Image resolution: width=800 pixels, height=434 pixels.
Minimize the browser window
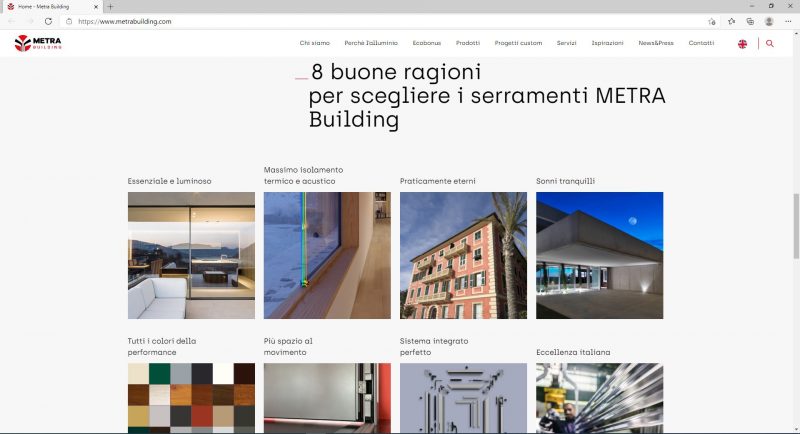[752, 6]
